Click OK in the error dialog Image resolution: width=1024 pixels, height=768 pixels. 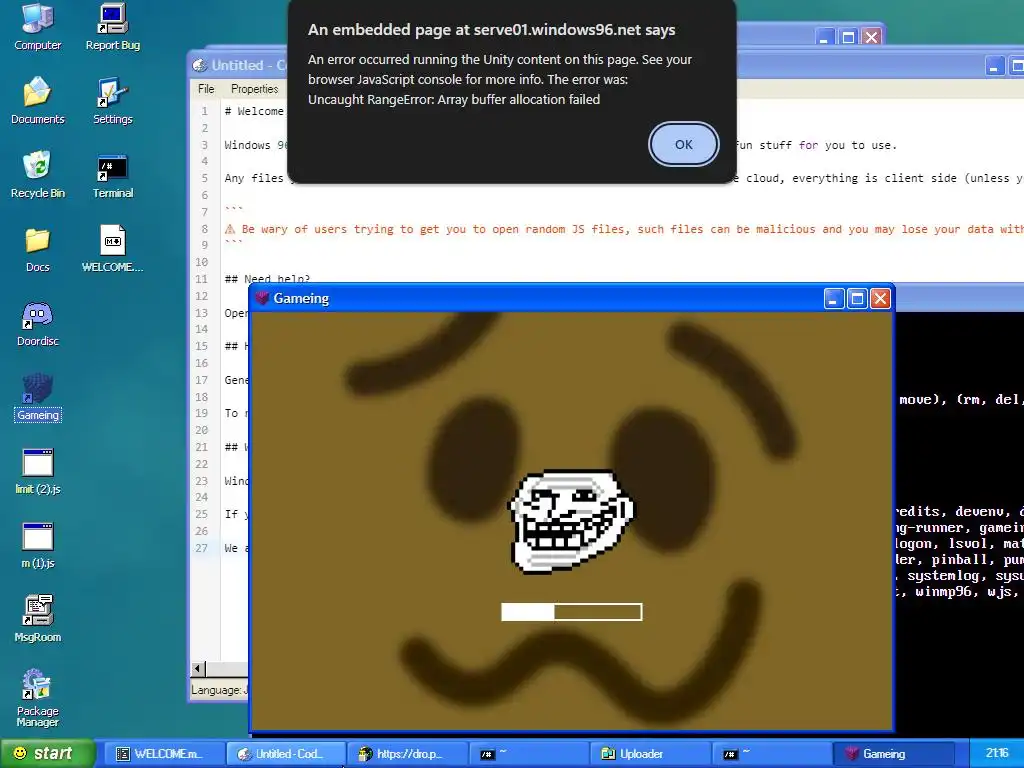point(683,144)
